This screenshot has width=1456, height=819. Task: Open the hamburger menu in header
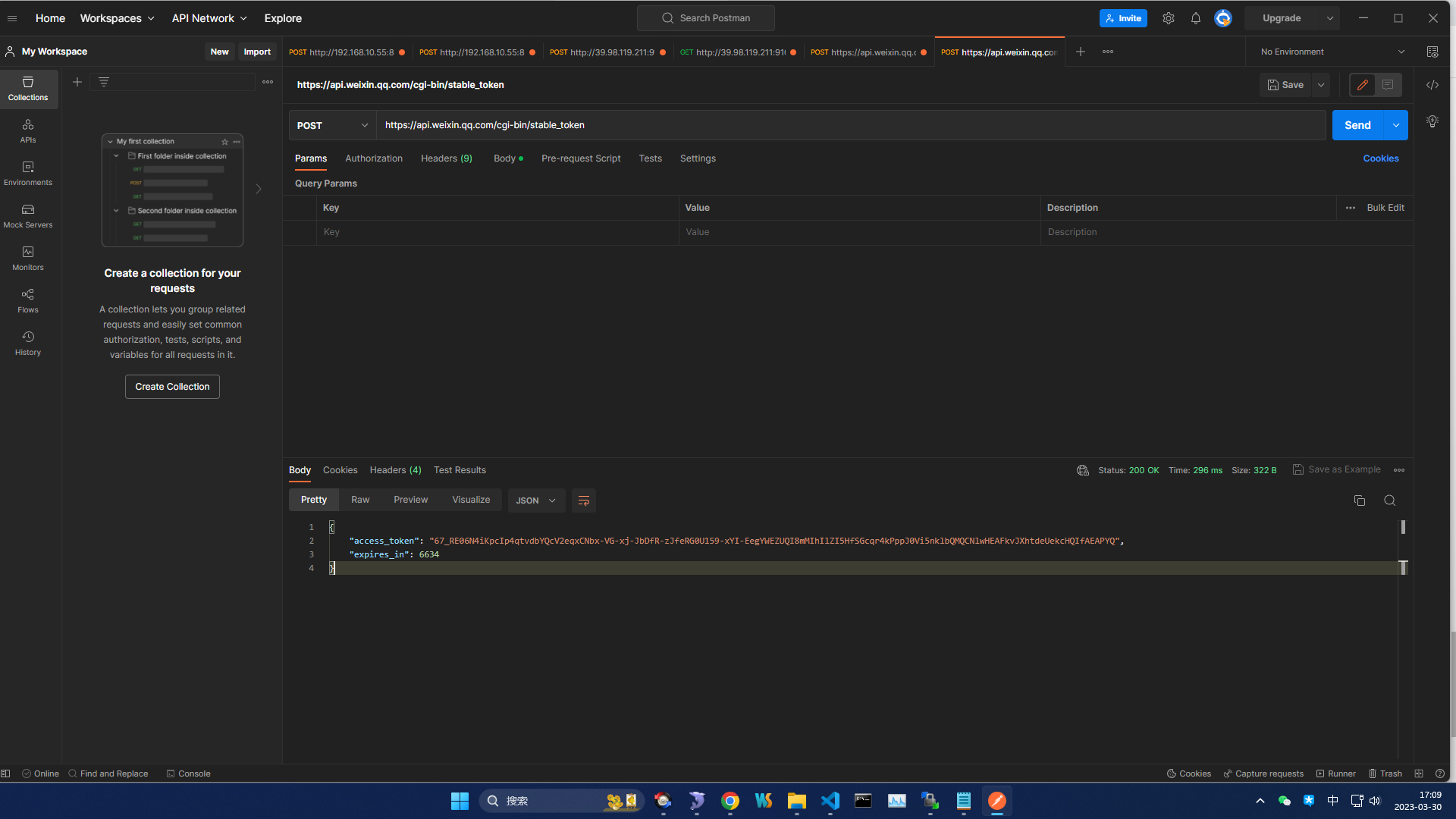(x=12, y=18)
